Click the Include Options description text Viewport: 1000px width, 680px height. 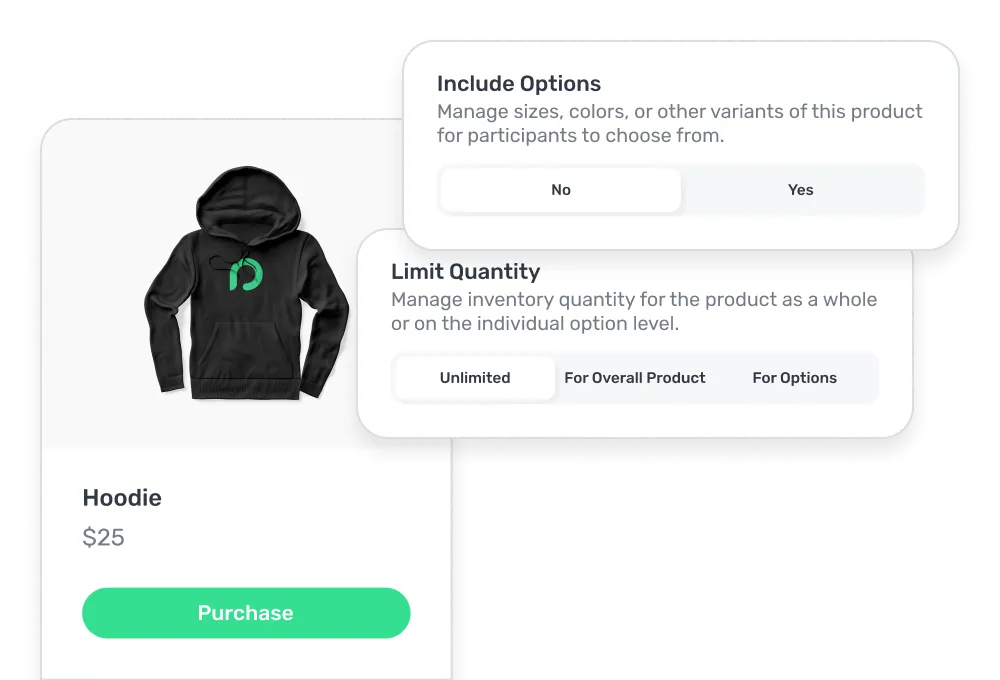(x=678, y=123)
